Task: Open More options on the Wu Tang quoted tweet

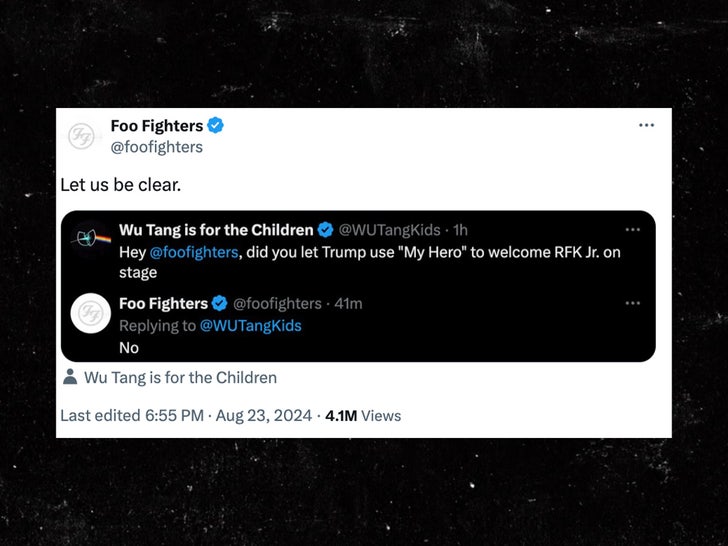Action: [x=632, y=230]
